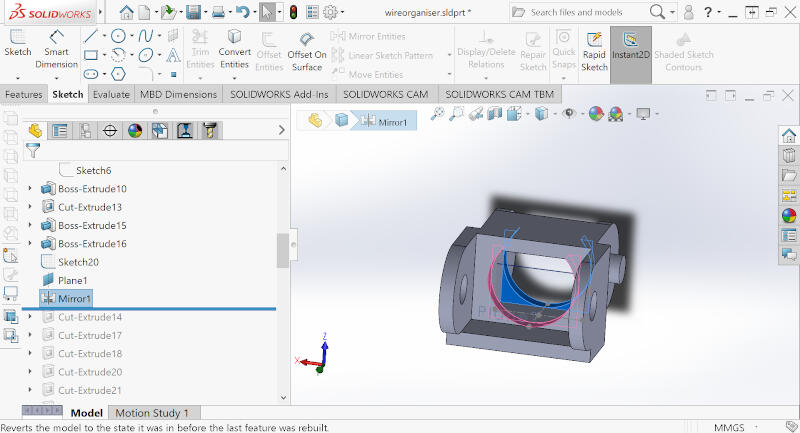Click the Section View icon

(x=494, y=114)
